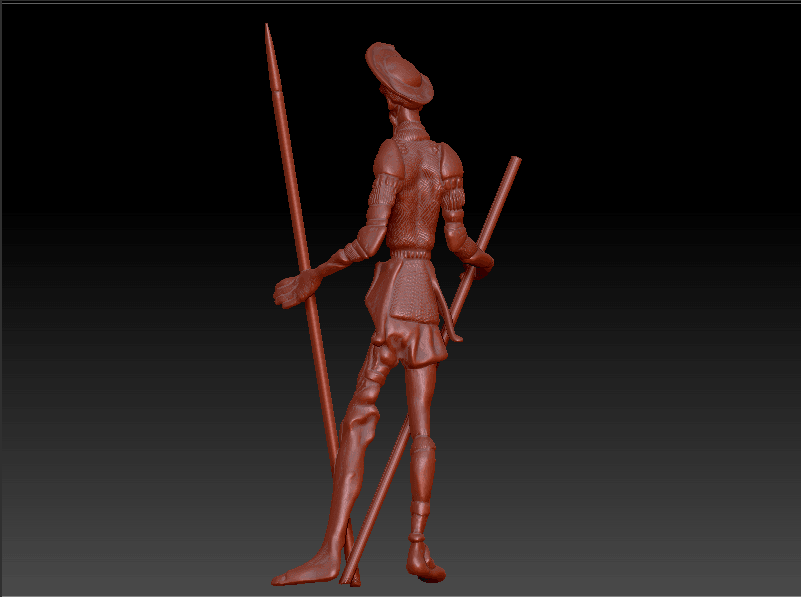This screenshot has width=801, height=597.
Task: Select the armored shoulder near the staff
Action: 451,161
